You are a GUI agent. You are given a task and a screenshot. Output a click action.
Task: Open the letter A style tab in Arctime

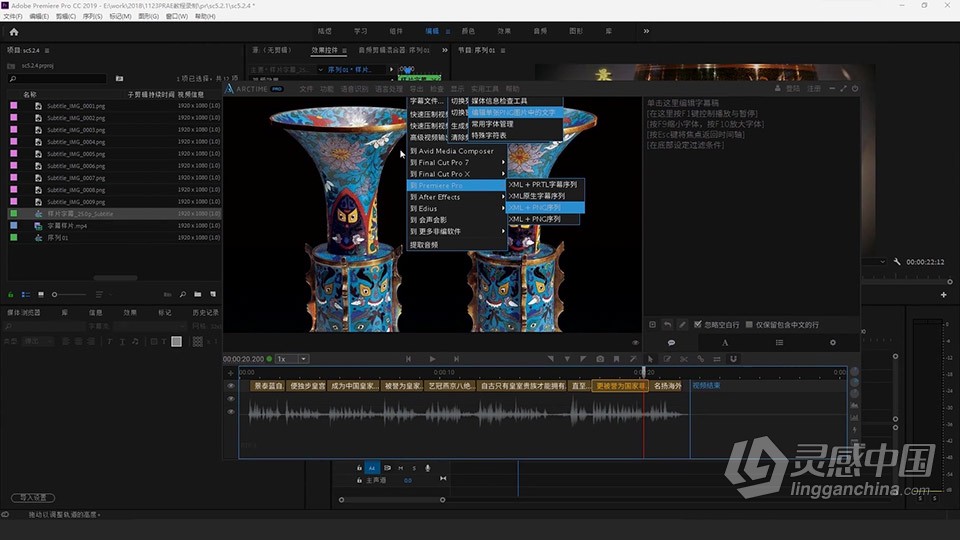(725, 343)
